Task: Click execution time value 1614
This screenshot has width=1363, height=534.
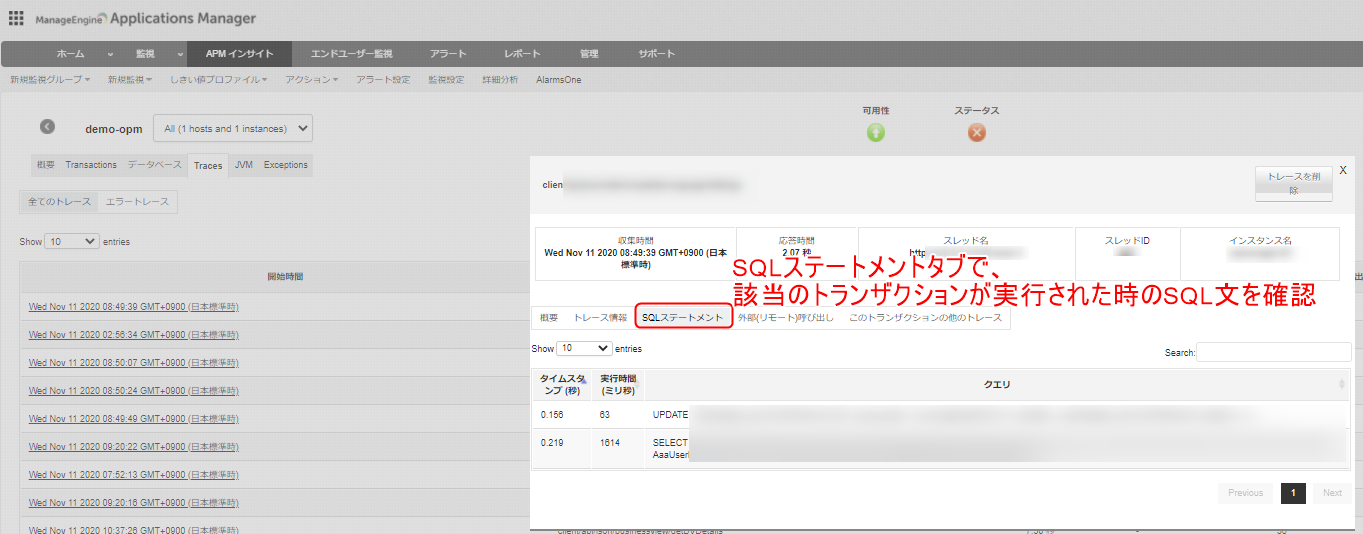Action: pos(610,441)
